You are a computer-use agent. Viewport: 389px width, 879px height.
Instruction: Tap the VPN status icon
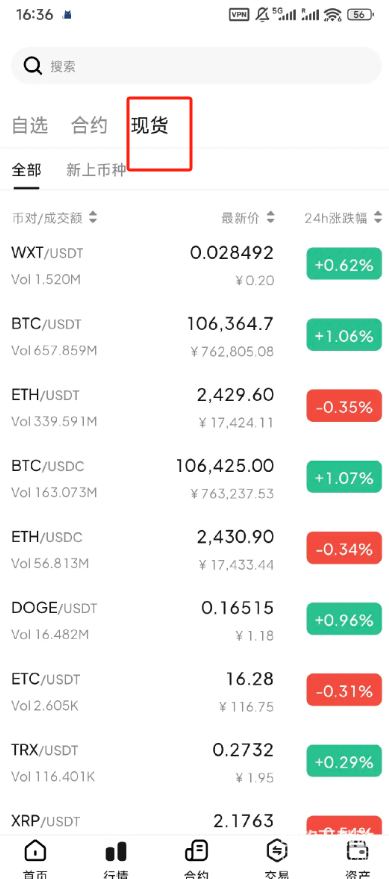coord(239,15)
